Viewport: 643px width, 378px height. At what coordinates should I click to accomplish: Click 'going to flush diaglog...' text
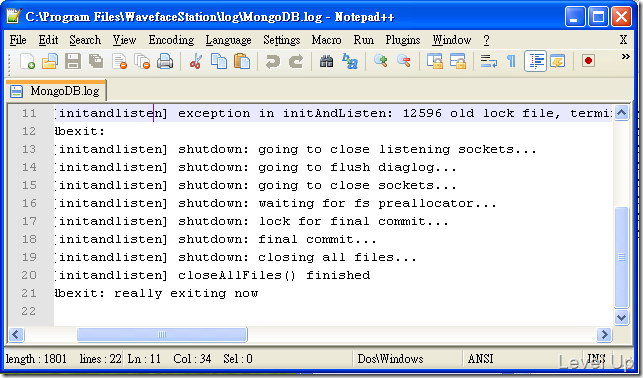(357, 167)
